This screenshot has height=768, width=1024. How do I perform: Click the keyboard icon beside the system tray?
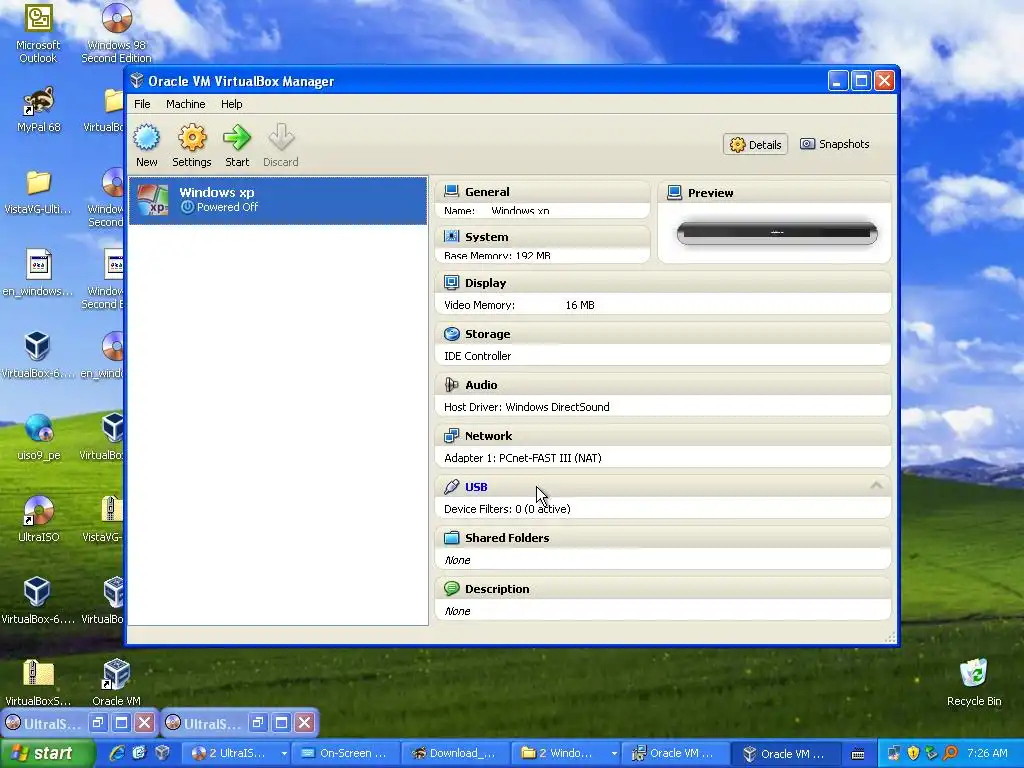(x=858, y=754)
